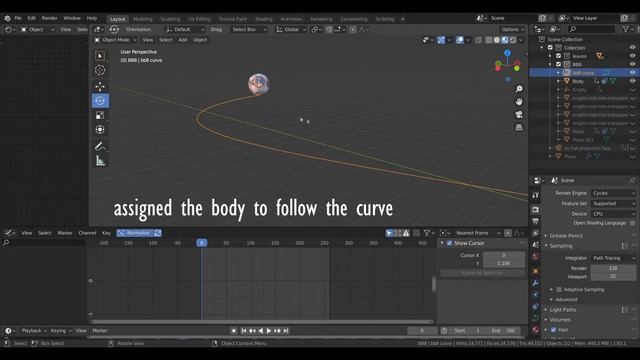Open the Output properties tab icon
The width and height of the screenshot is (640, 360).
536,221
